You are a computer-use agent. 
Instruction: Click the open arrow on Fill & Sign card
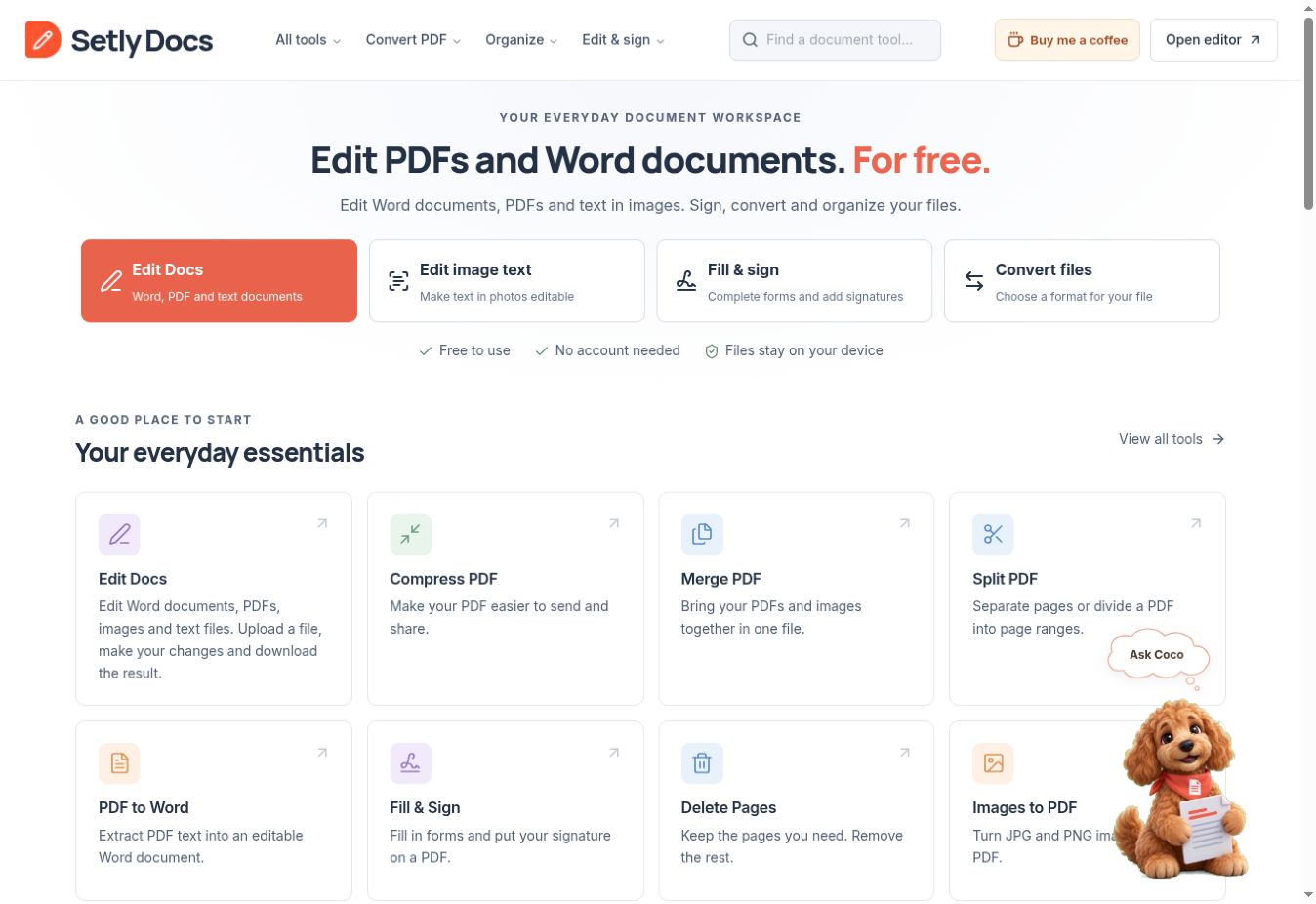[x=614, y=753]
